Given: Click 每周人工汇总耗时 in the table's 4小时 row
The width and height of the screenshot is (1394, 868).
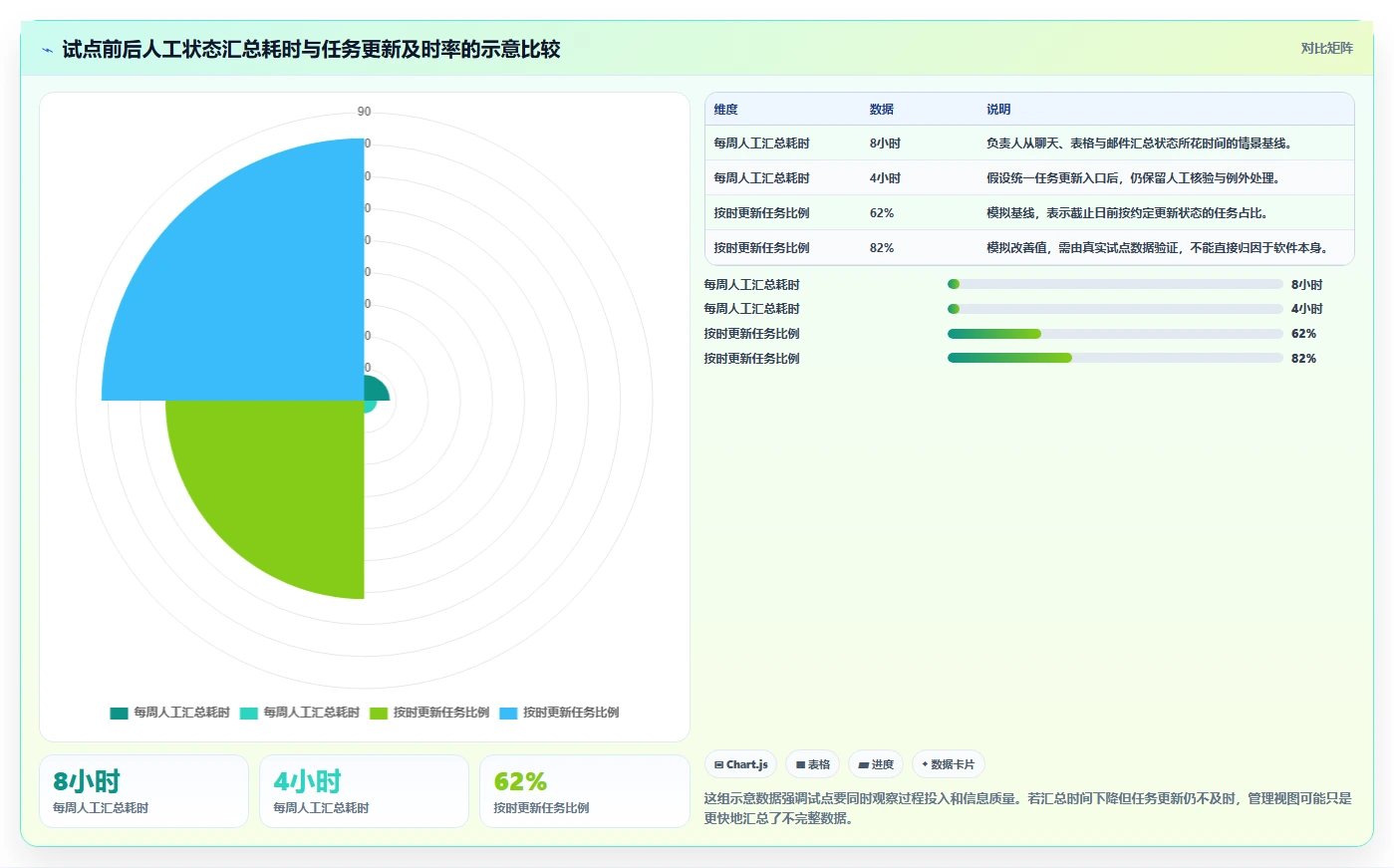Looking at the screenshot, I should (x=761, y=178).
